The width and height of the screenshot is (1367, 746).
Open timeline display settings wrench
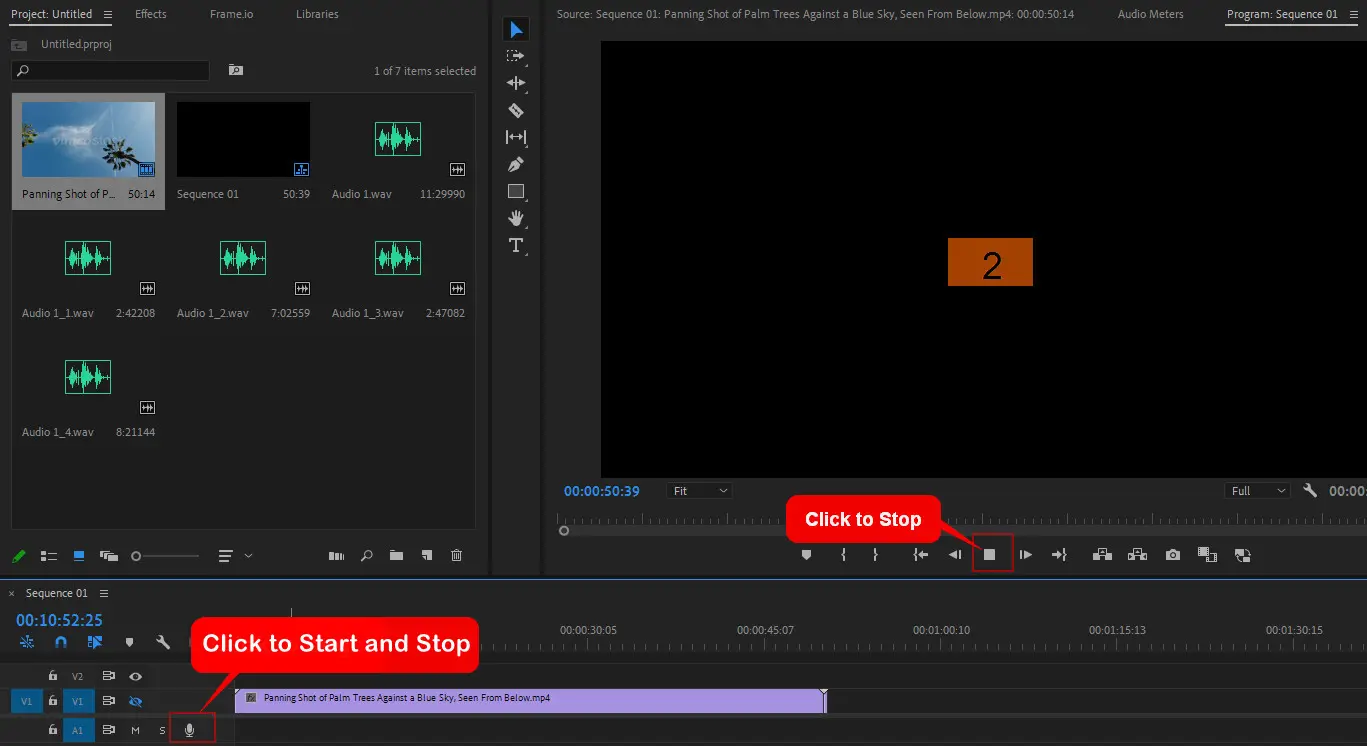coord(163,642)
